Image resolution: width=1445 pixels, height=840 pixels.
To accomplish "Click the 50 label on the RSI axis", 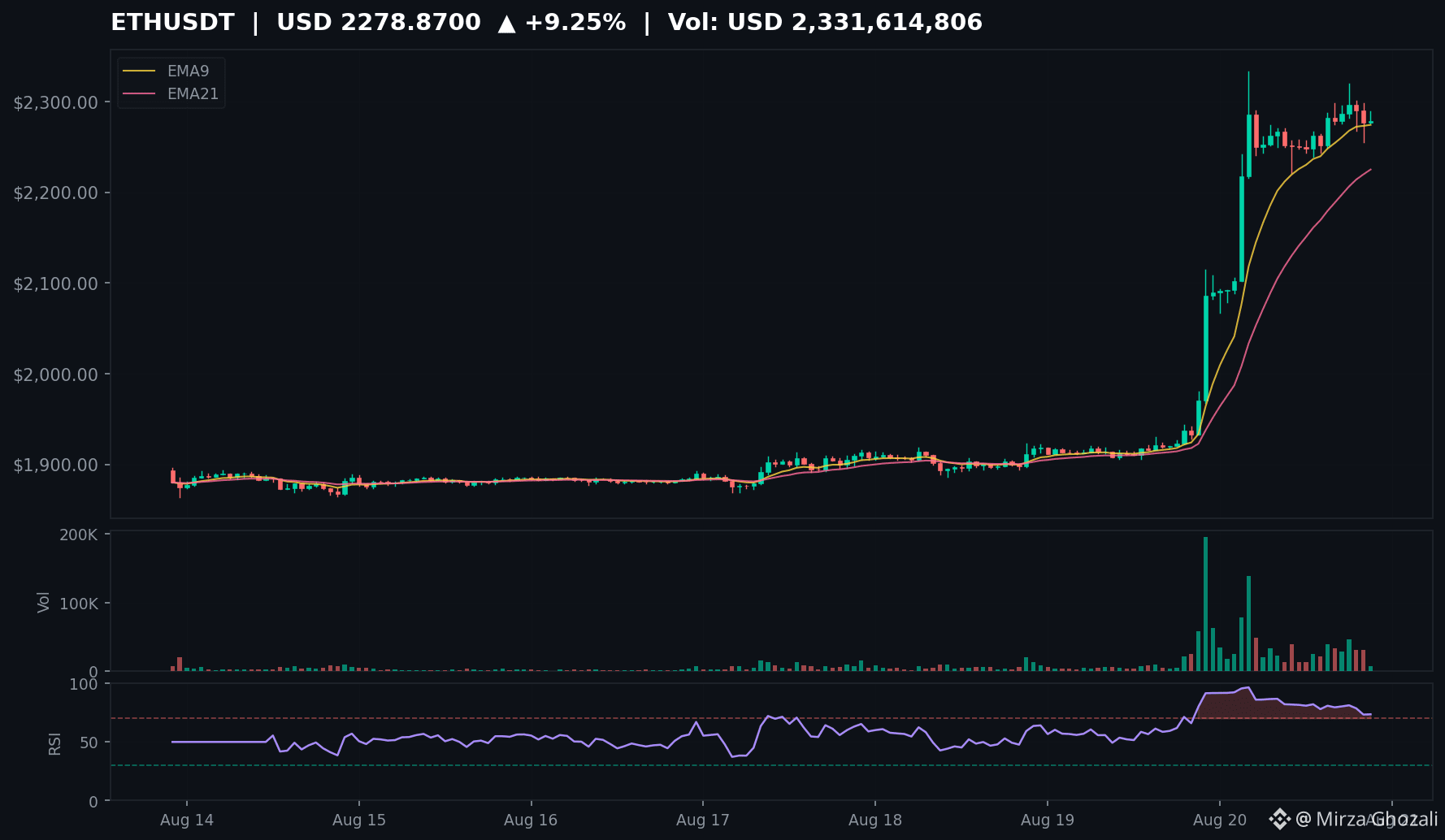I will pyautogui.click(x=89, y=743).
